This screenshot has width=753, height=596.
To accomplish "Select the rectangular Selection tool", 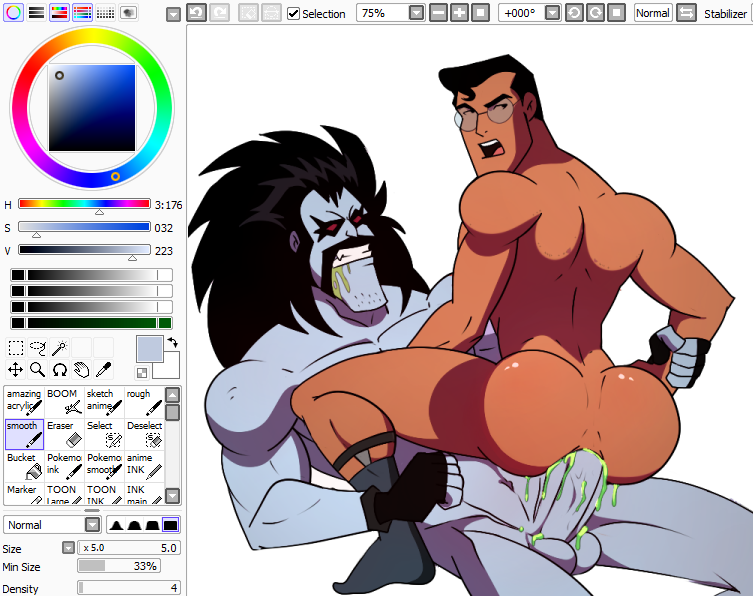I will point(16,348).
